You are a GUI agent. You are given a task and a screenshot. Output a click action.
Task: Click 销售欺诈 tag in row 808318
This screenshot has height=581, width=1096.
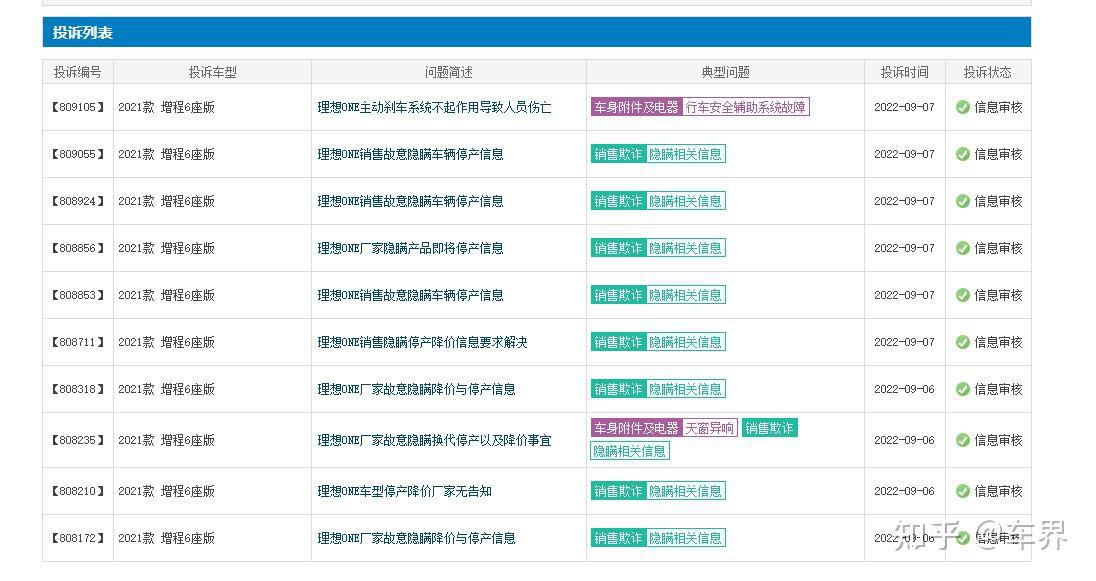(x=619, y=389)
